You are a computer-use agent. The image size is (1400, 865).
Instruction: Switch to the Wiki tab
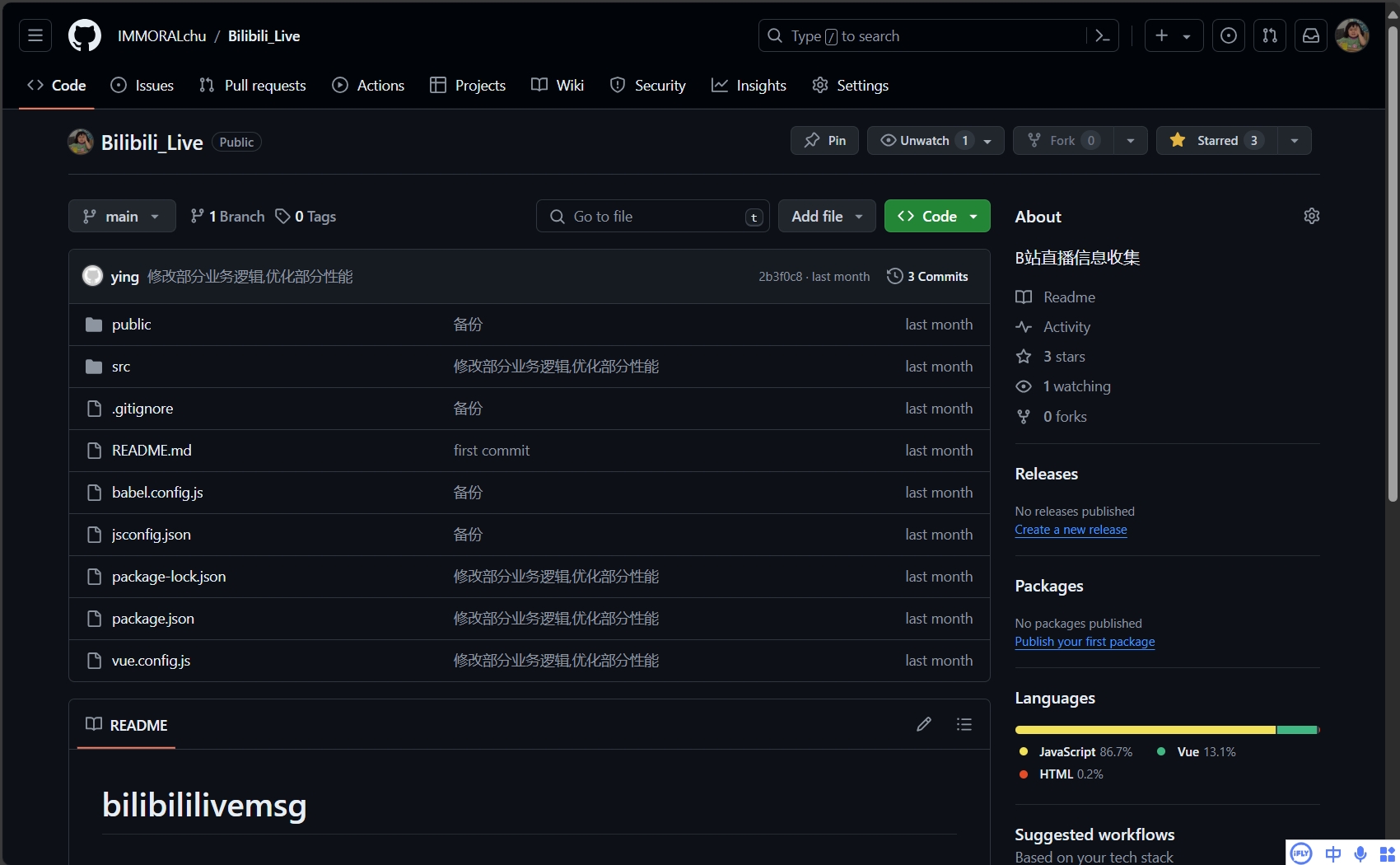click(x=558, y=85)
